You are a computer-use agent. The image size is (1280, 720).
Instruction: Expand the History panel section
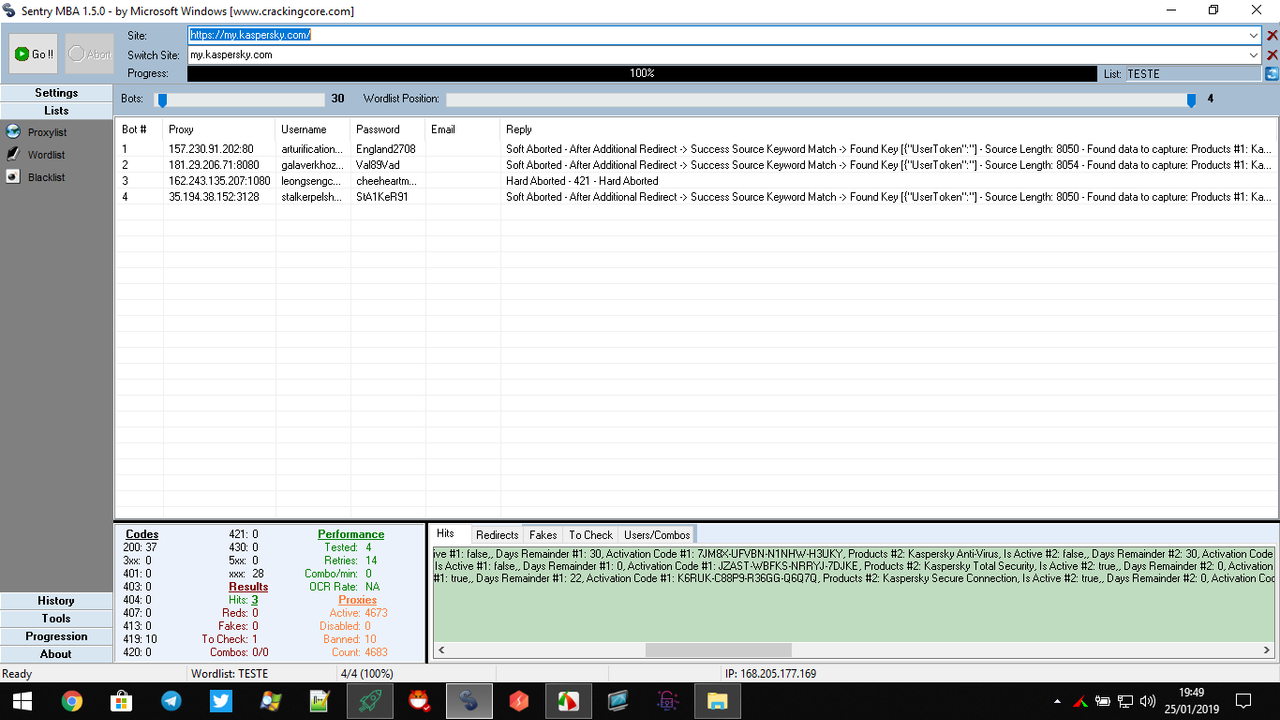56,601
